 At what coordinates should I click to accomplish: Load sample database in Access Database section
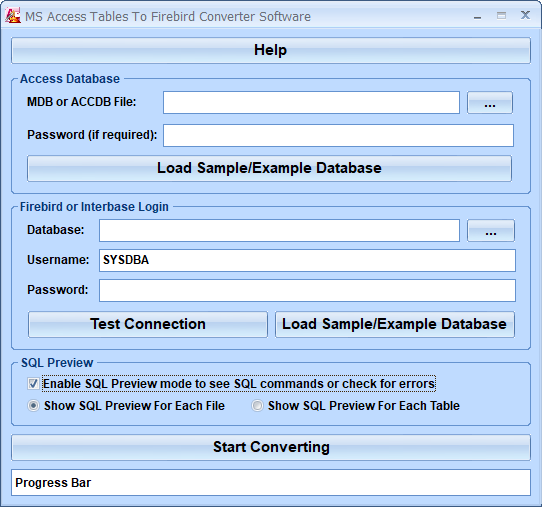point(269,168)
